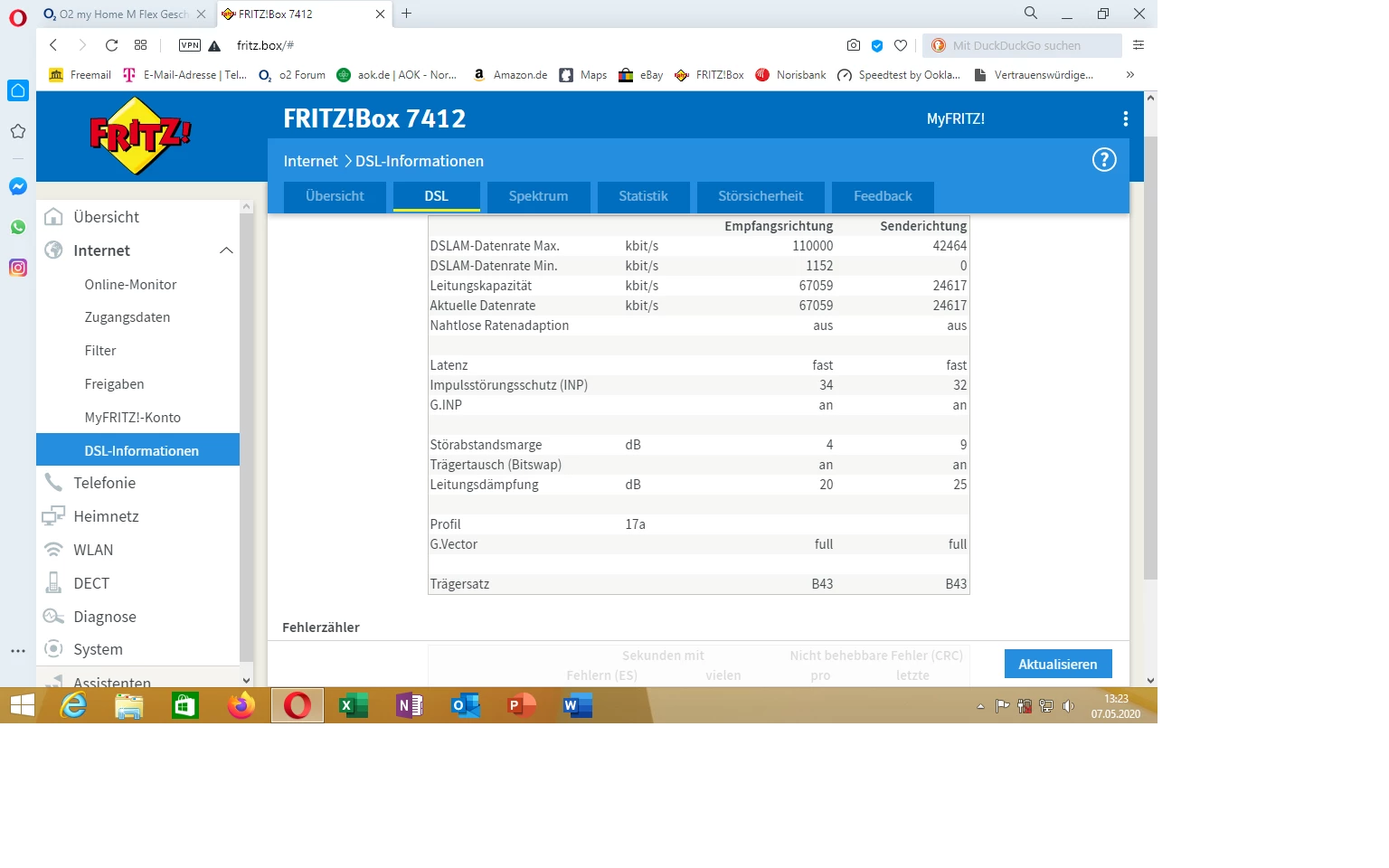Switch to the Störsicherheit tab

[760, 196]
